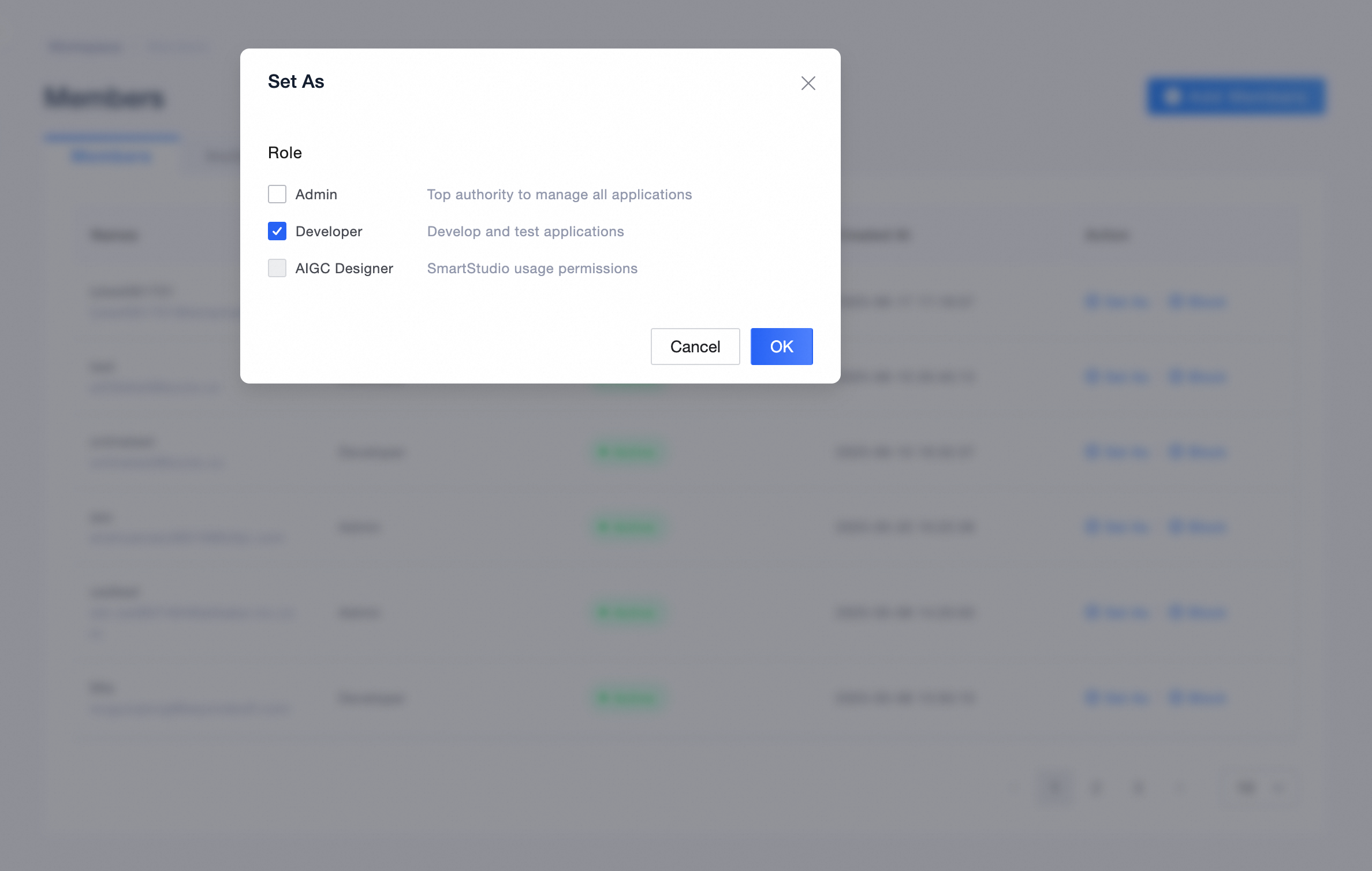Image resolution: width=1372 pixels, height=871 pixels.
Task: Click the AIGC Designer label text
Action: pyautogui.click(x=344, y=269)
